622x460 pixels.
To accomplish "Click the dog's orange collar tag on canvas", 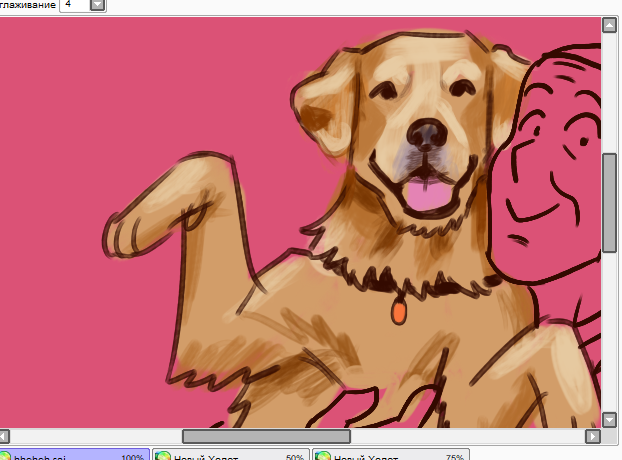I will pos(399,312).
